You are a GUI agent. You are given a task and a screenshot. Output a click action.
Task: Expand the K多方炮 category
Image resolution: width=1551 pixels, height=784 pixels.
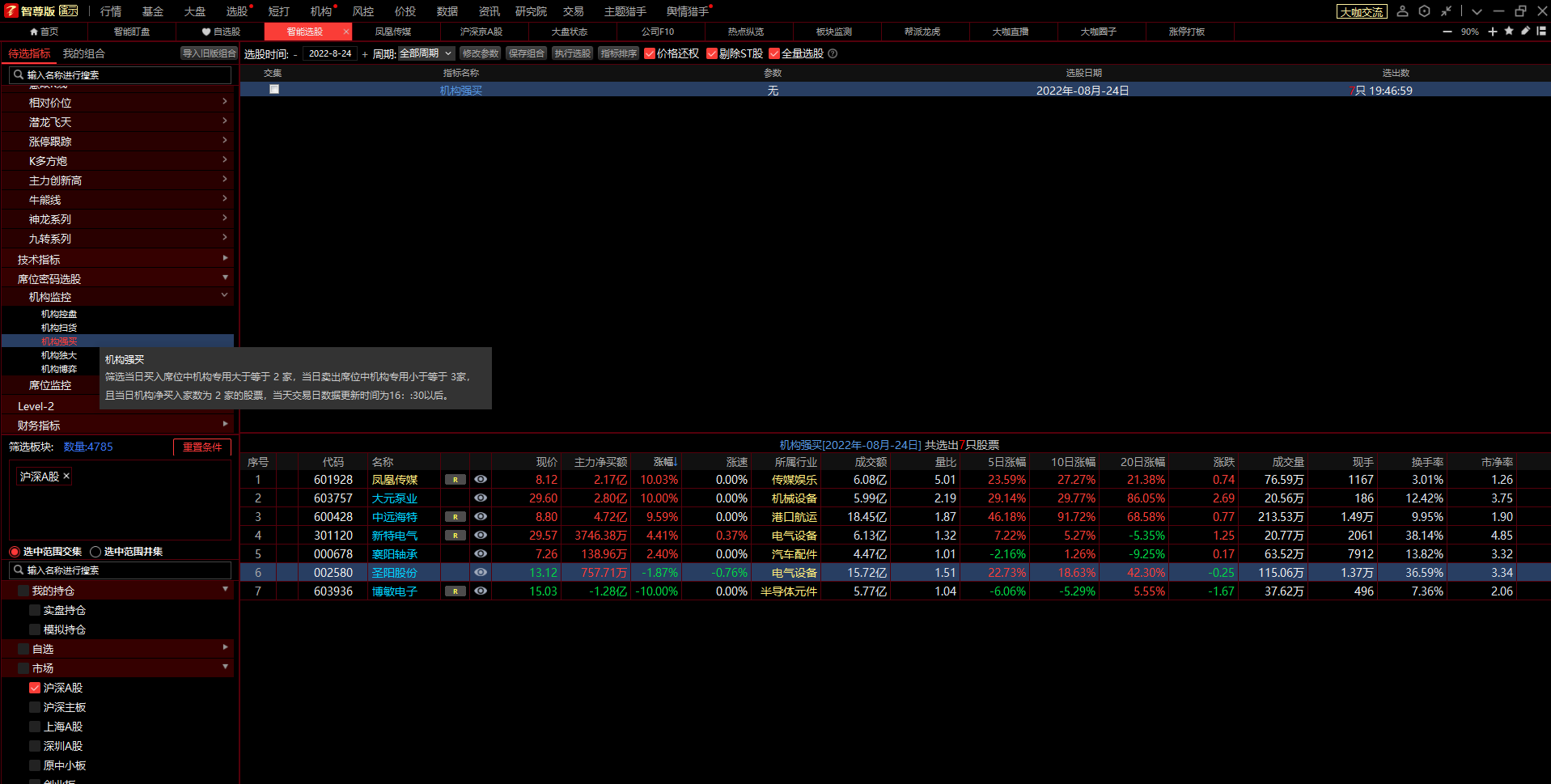pos(118,161)
